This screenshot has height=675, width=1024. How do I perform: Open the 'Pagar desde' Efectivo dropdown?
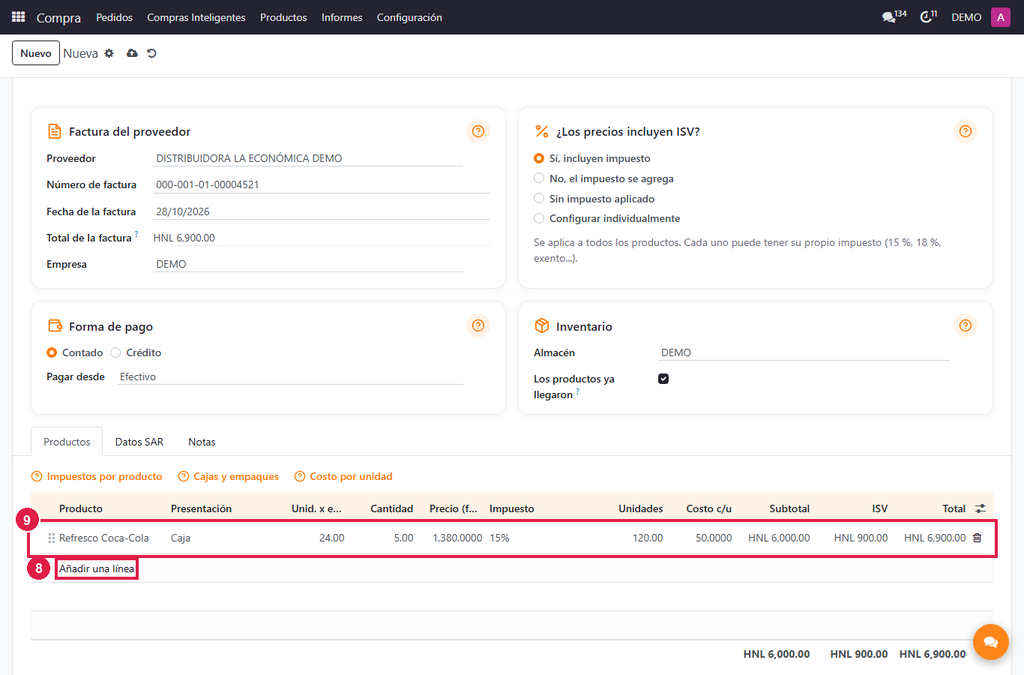290,377
